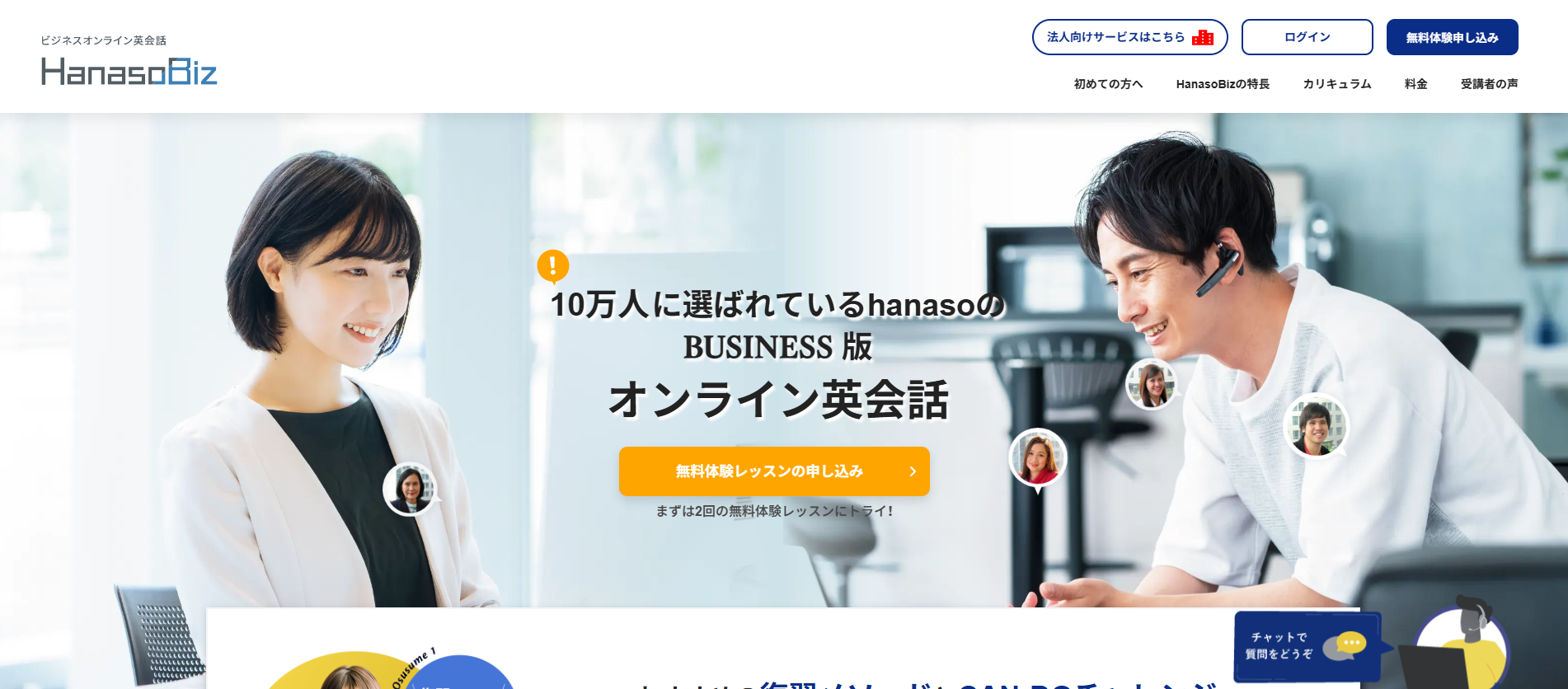
Task: Click teacher avatar near woman's shoulder
Action: 411,489
